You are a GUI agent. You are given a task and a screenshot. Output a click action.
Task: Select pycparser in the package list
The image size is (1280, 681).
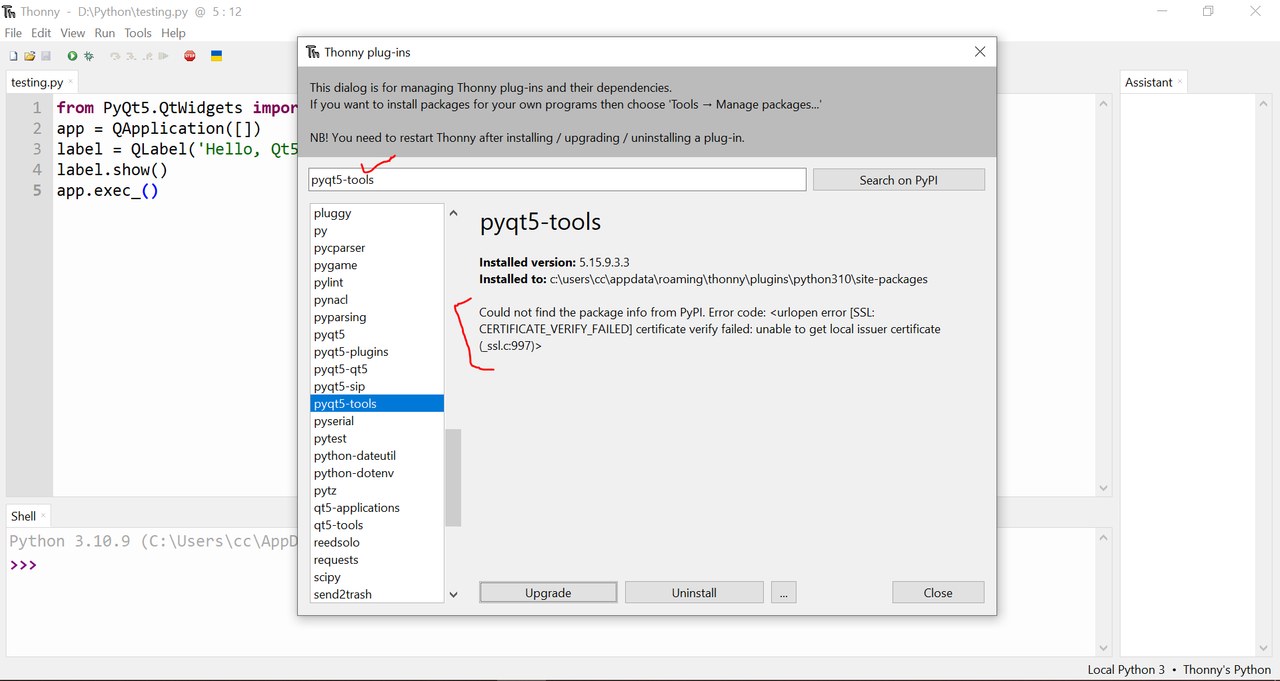377,248
